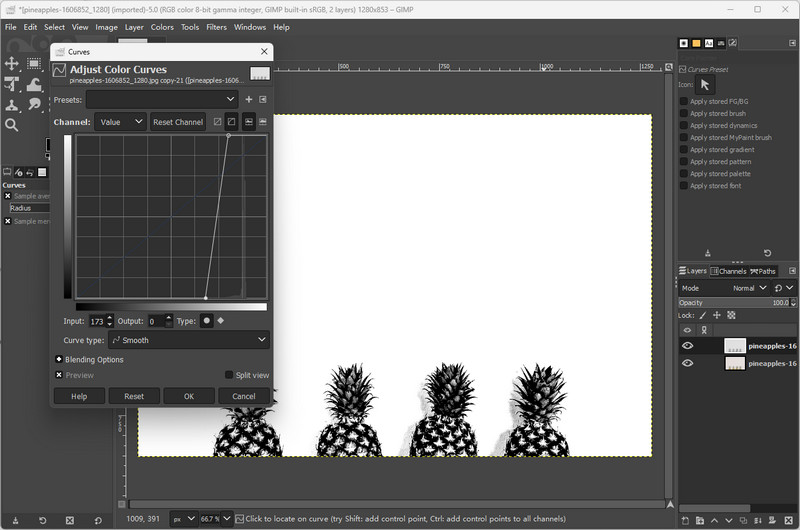Set linear histogram display in Curves
The image size is (800, 530).
tap(248, 122)
